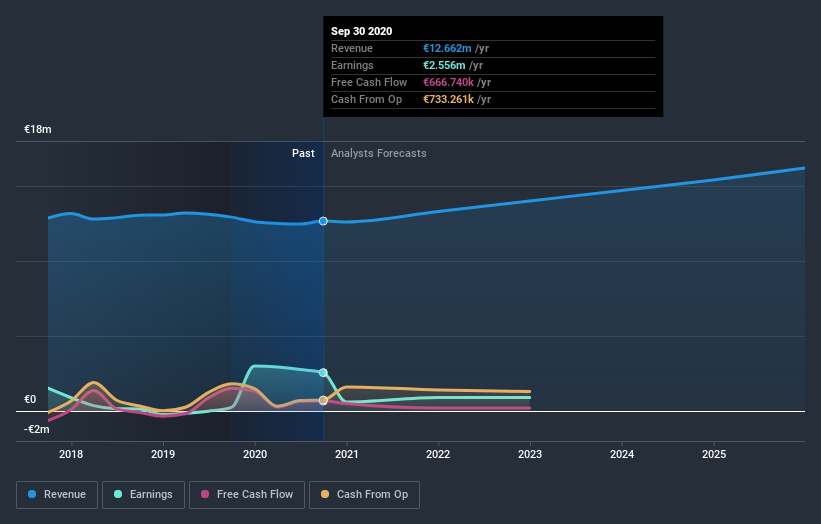Select the Cash From Op data point marker
The height and width of the screenshot is (524, 821).
(x=323, y=400)
